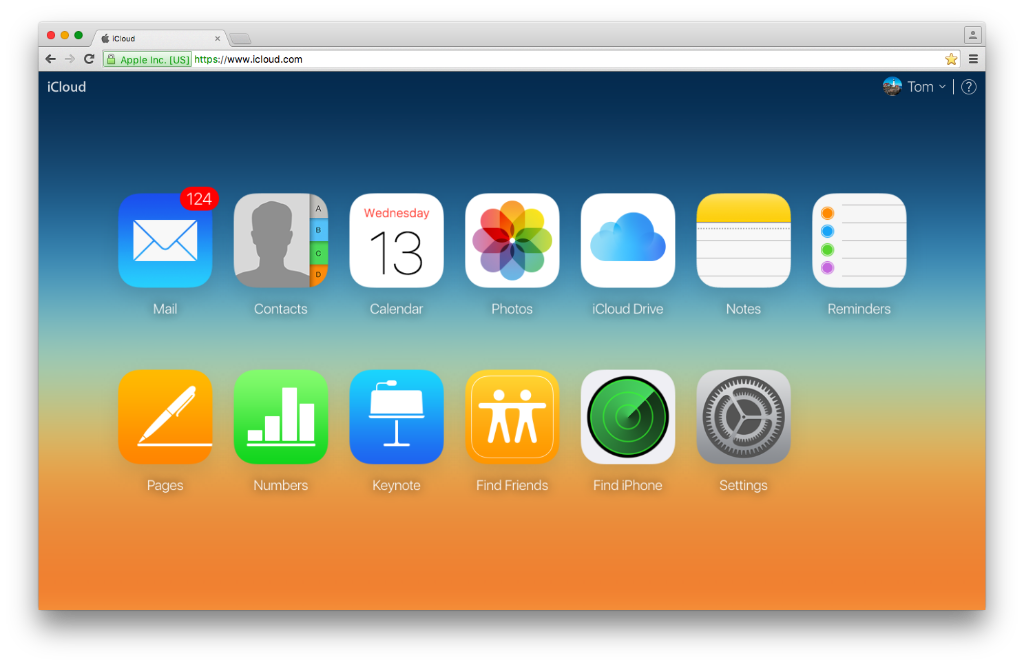
Task: Click the green padlock security icon
Action: coord(111,59)
